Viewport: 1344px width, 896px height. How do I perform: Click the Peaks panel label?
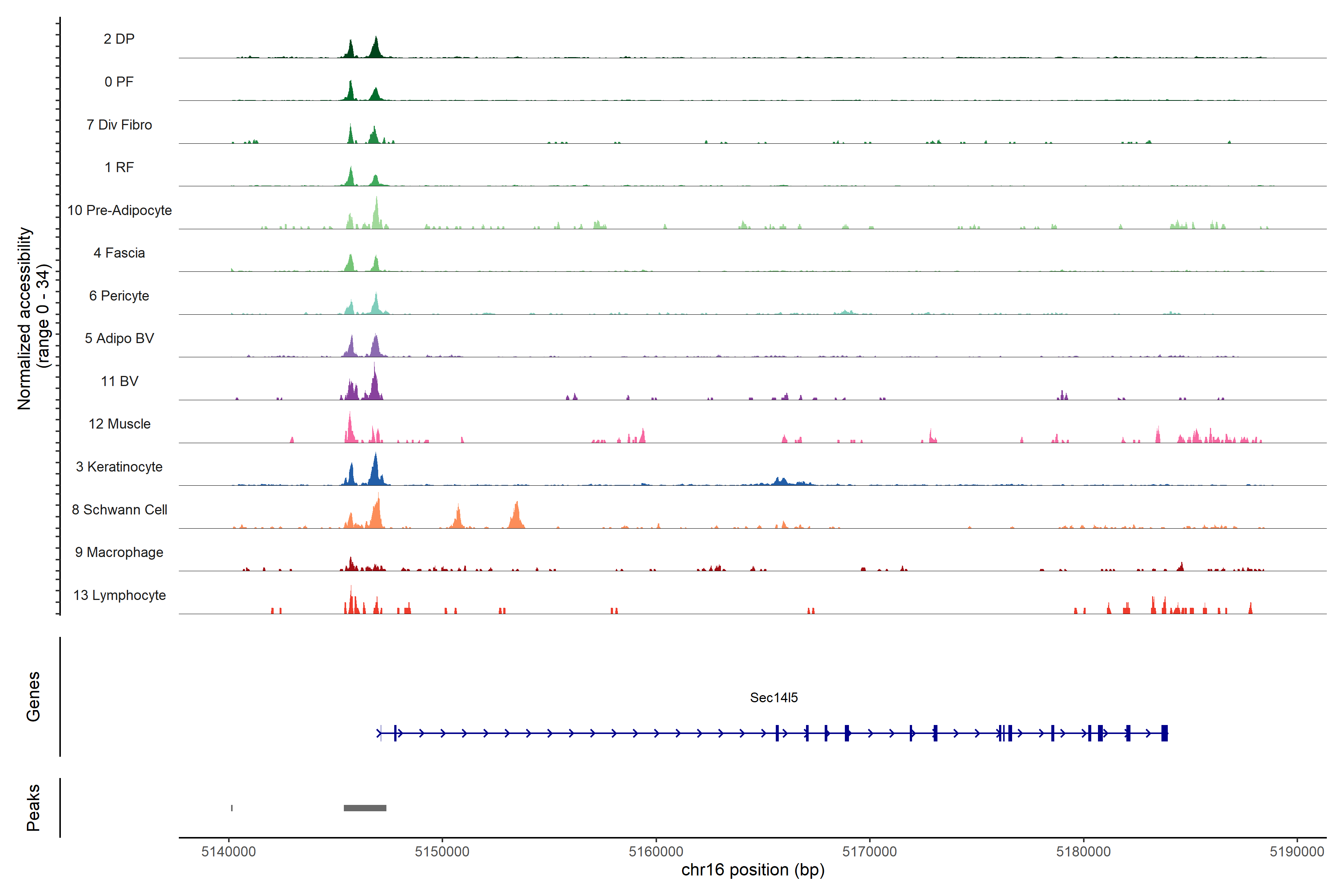(33, 808)
